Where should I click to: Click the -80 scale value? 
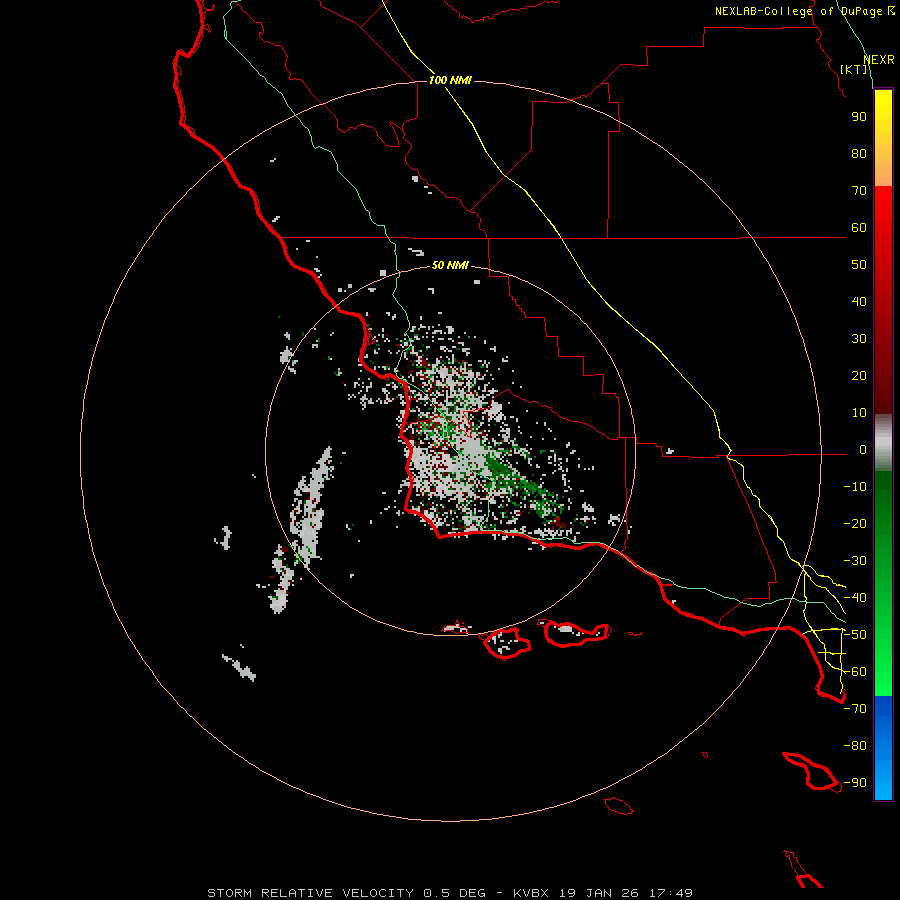click(x=855, y=746)
